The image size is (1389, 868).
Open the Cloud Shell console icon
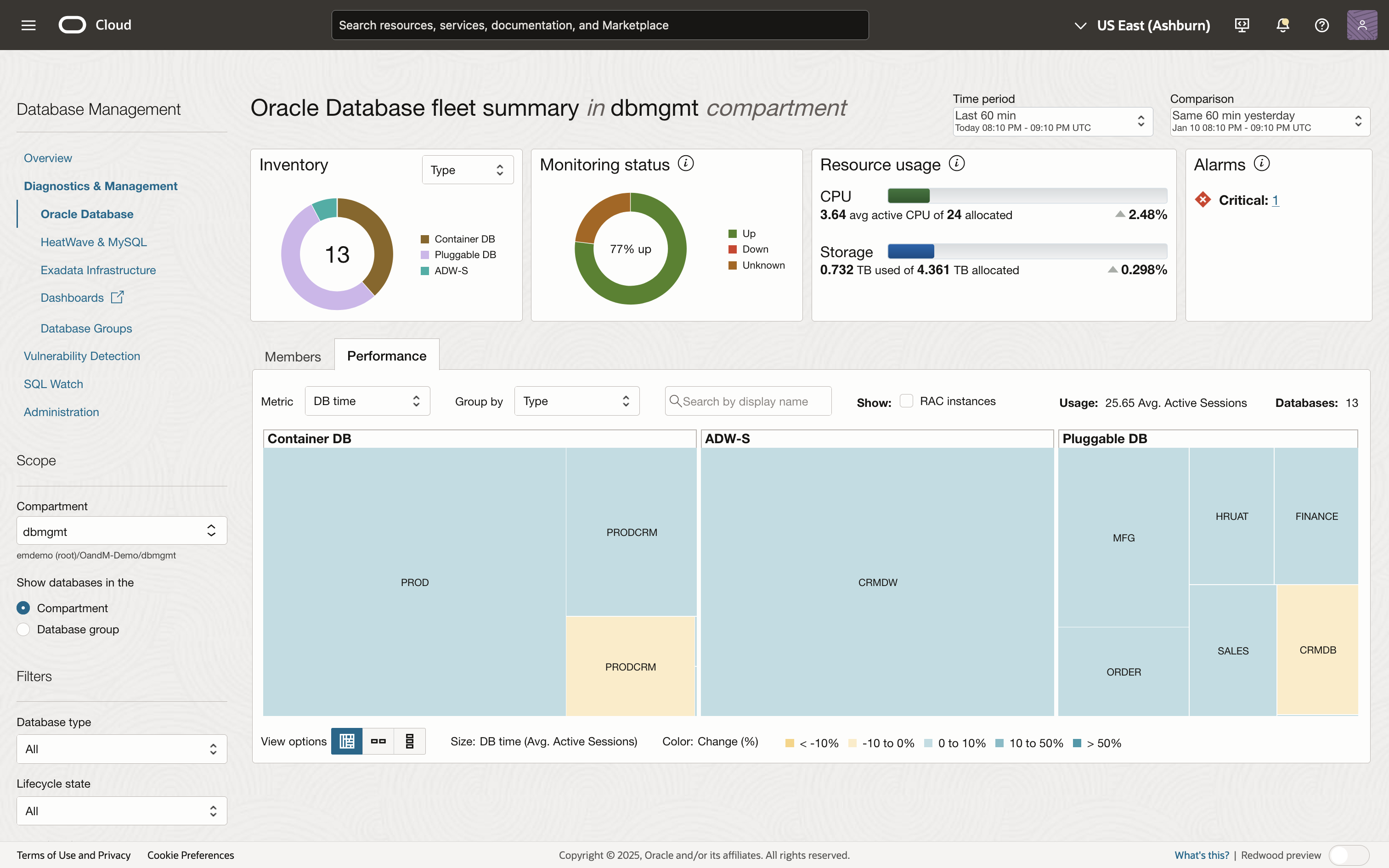[1242, 25]
